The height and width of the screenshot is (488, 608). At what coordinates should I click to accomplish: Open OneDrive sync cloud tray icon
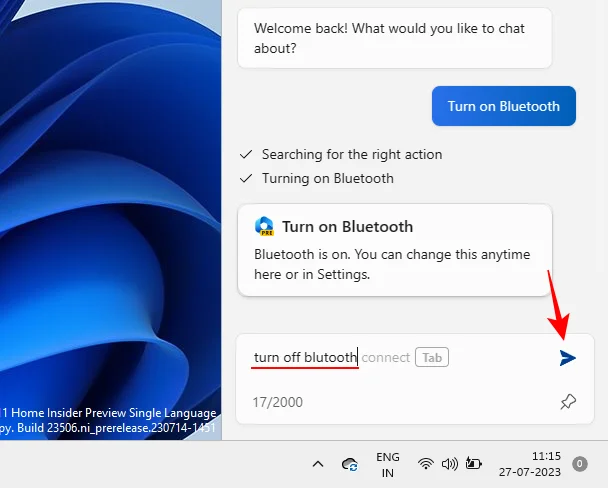[350, 464]
